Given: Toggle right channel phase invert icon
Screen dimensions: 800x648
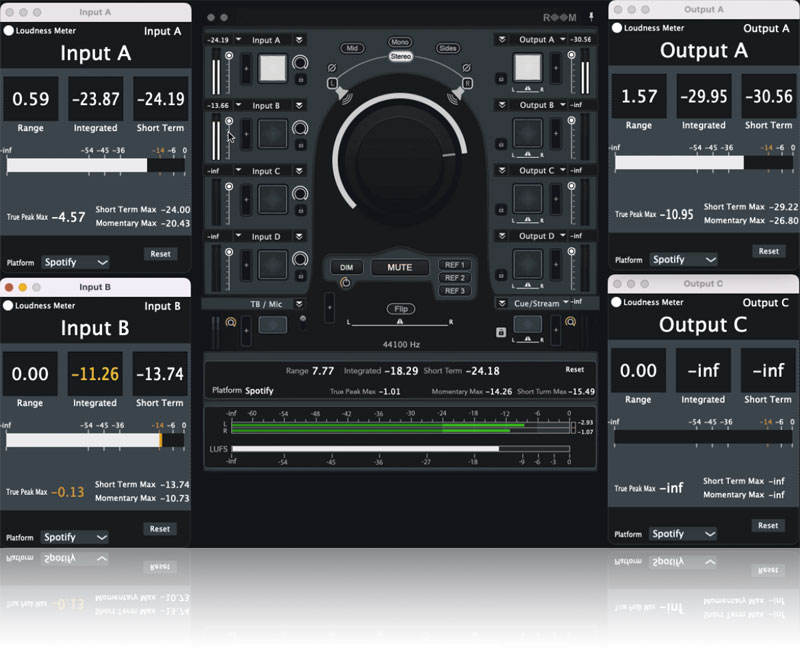Looking at the screenshot, I should click(467, 69).
